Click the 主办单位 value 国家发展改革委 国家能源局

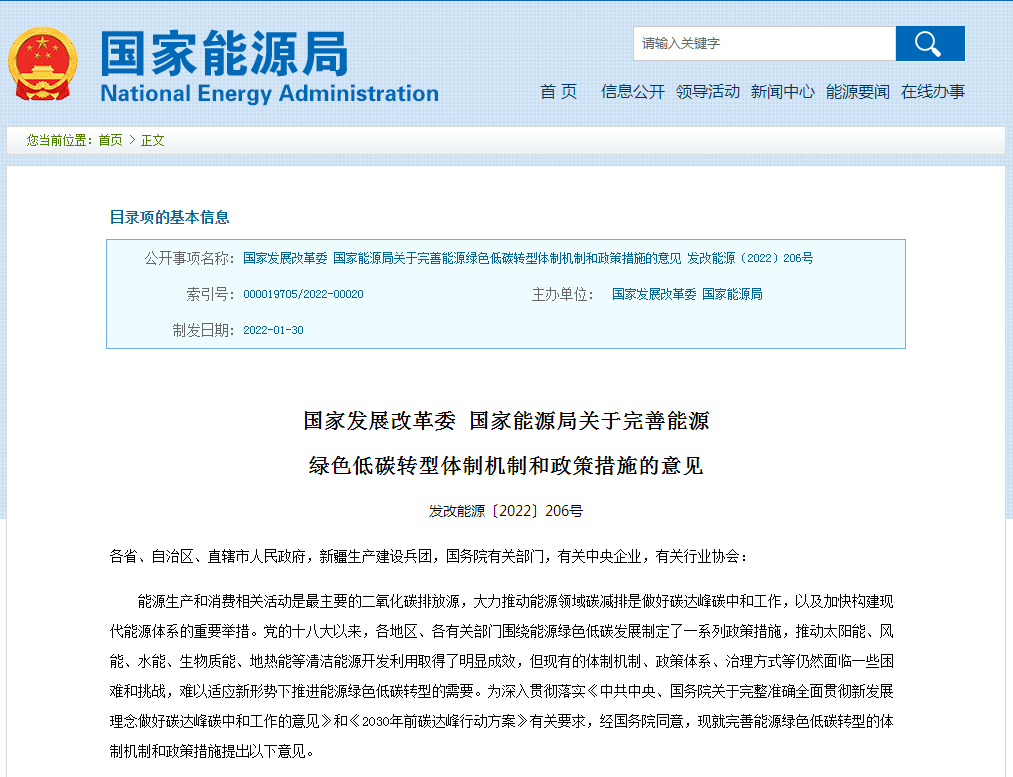[687, 295]
